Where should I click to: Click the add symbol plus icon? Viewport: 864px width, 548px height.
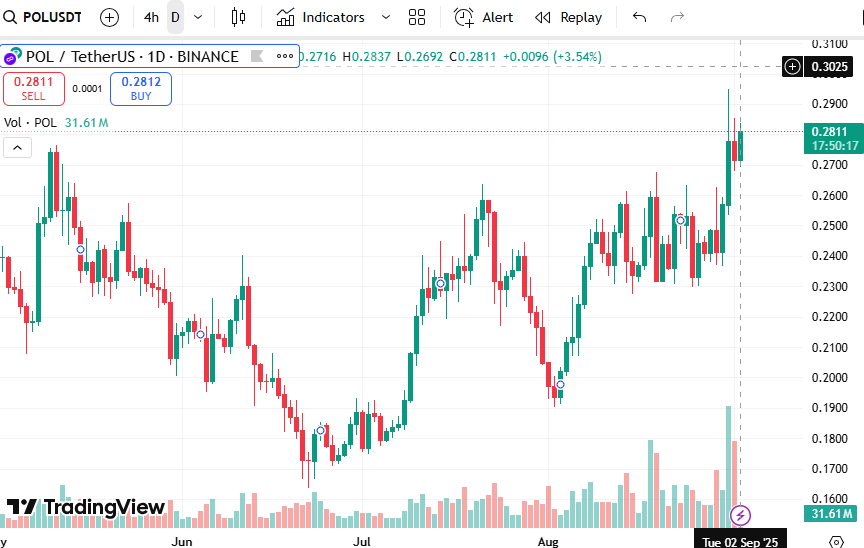[109, 17]
